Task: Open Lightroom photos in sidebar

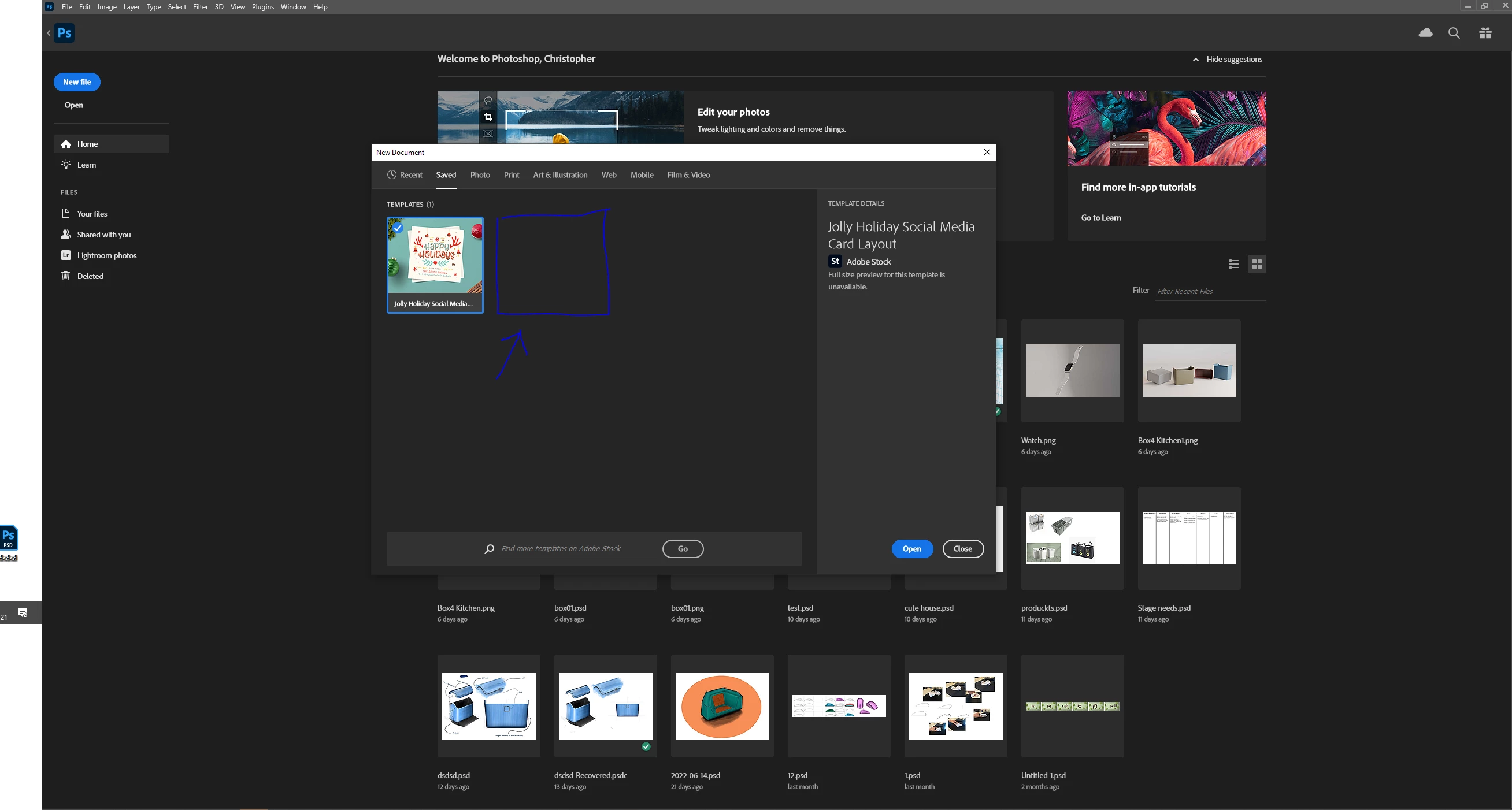Action: click(x=106, y=255)
